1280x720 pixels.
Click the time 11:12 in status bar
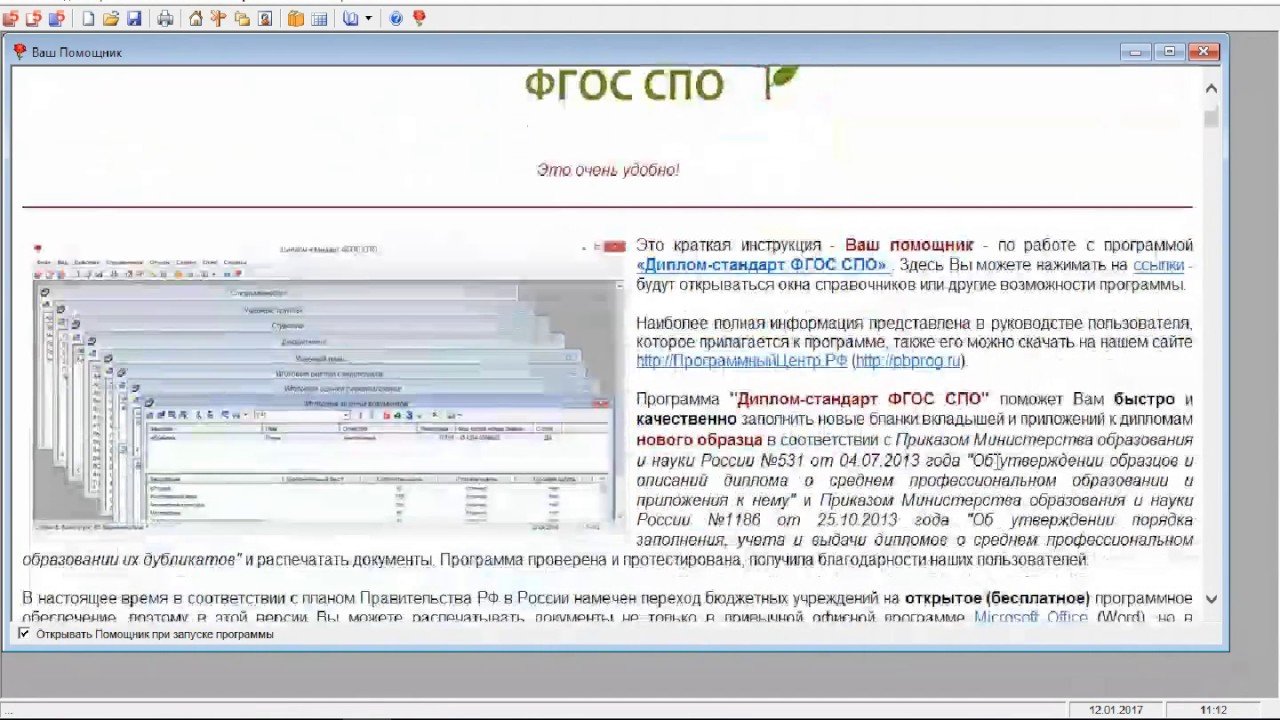(1213, 710)
